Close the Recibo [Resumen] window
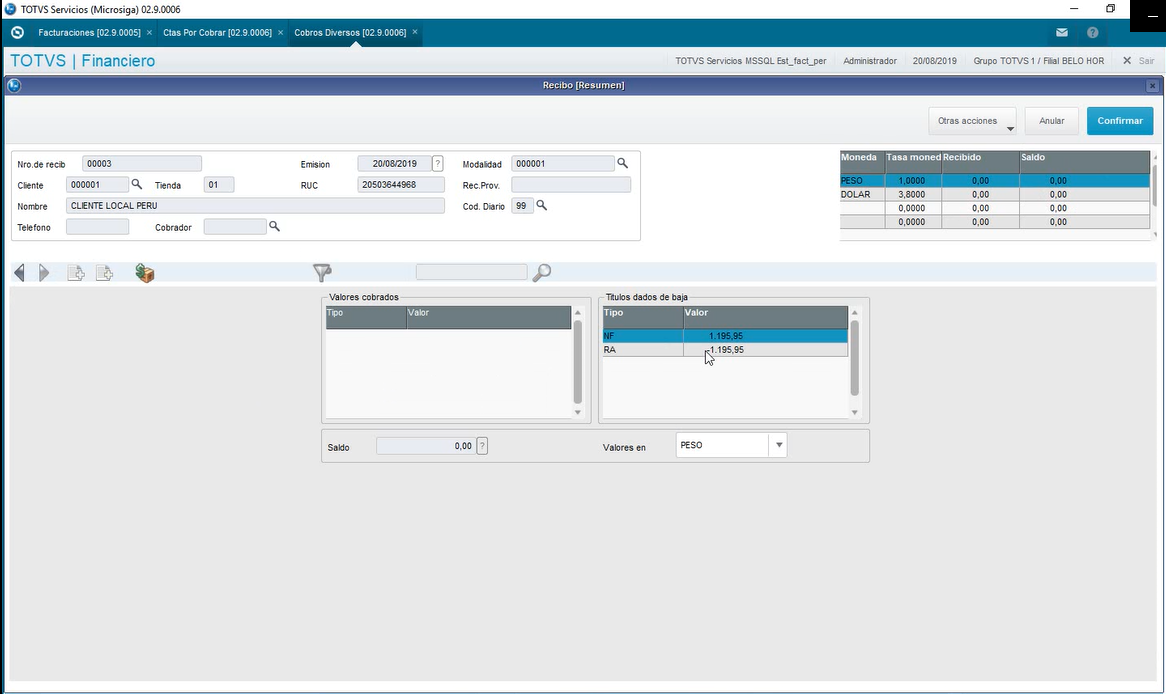1166x694 pixels. click(x=1153, y=86)
